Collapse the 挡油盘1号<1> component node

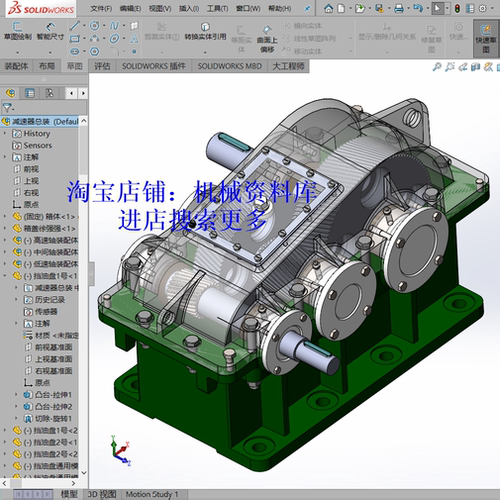(5, 276)
